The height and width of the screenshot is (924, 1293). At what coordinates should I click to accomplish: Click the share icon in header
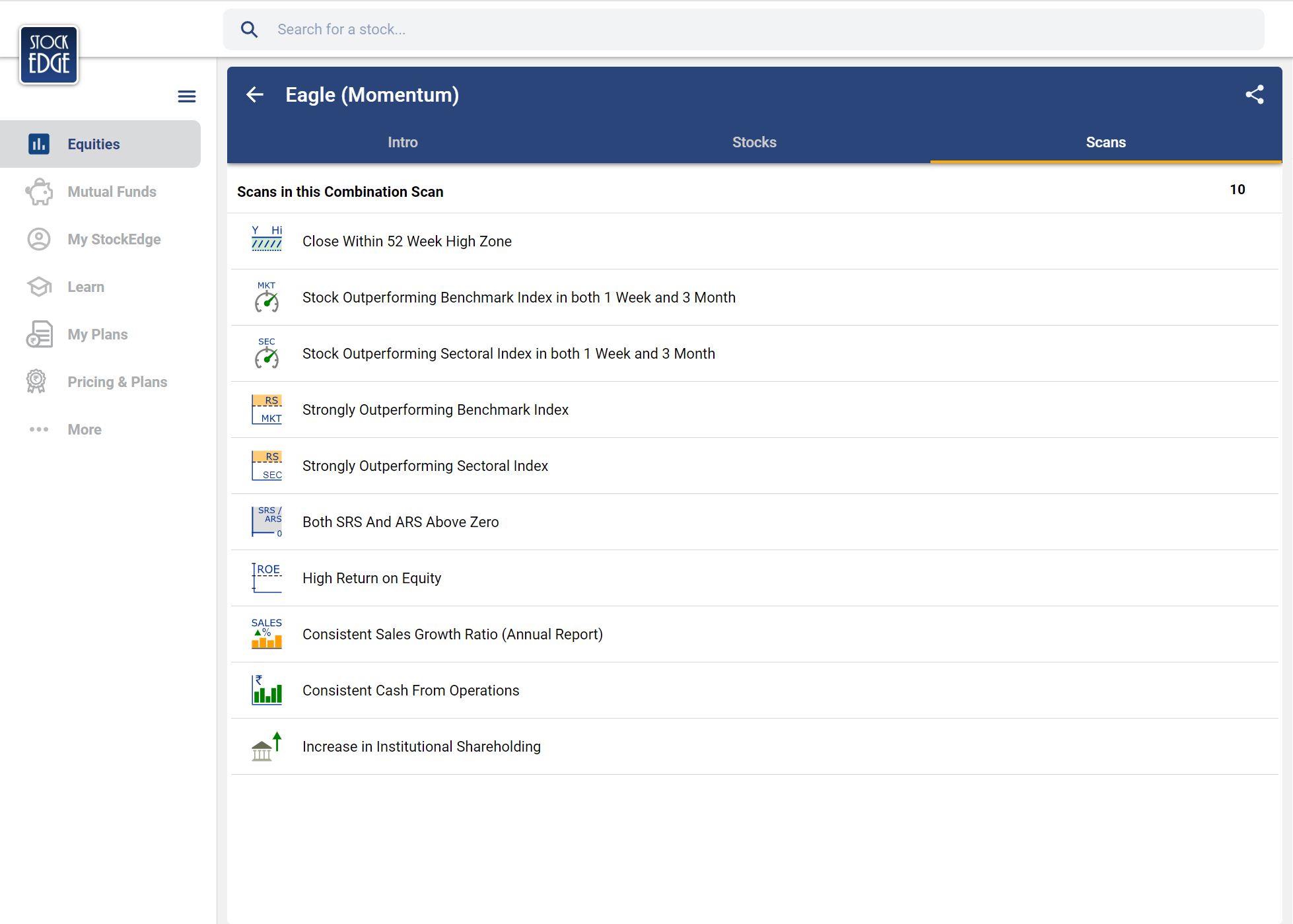[x=1254, y=94]
